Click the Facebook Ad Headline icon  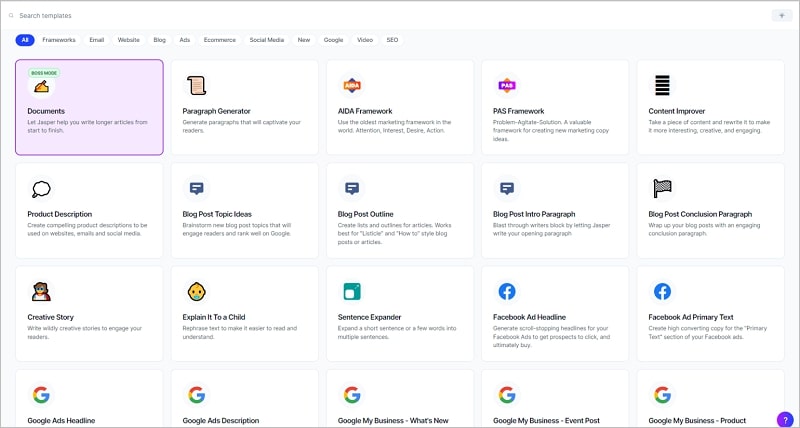pyautogui.click(x=507, y=291)
